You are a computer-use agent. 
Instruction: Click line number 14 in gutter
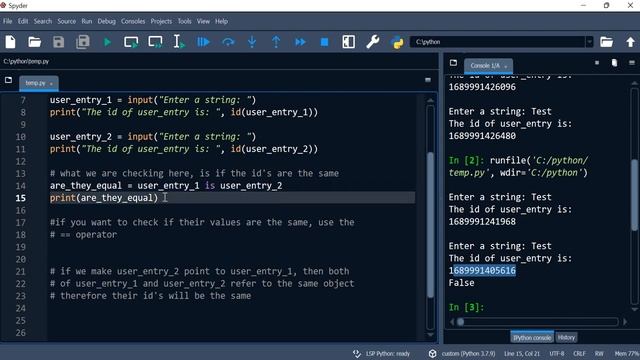(x=20, y=186)
